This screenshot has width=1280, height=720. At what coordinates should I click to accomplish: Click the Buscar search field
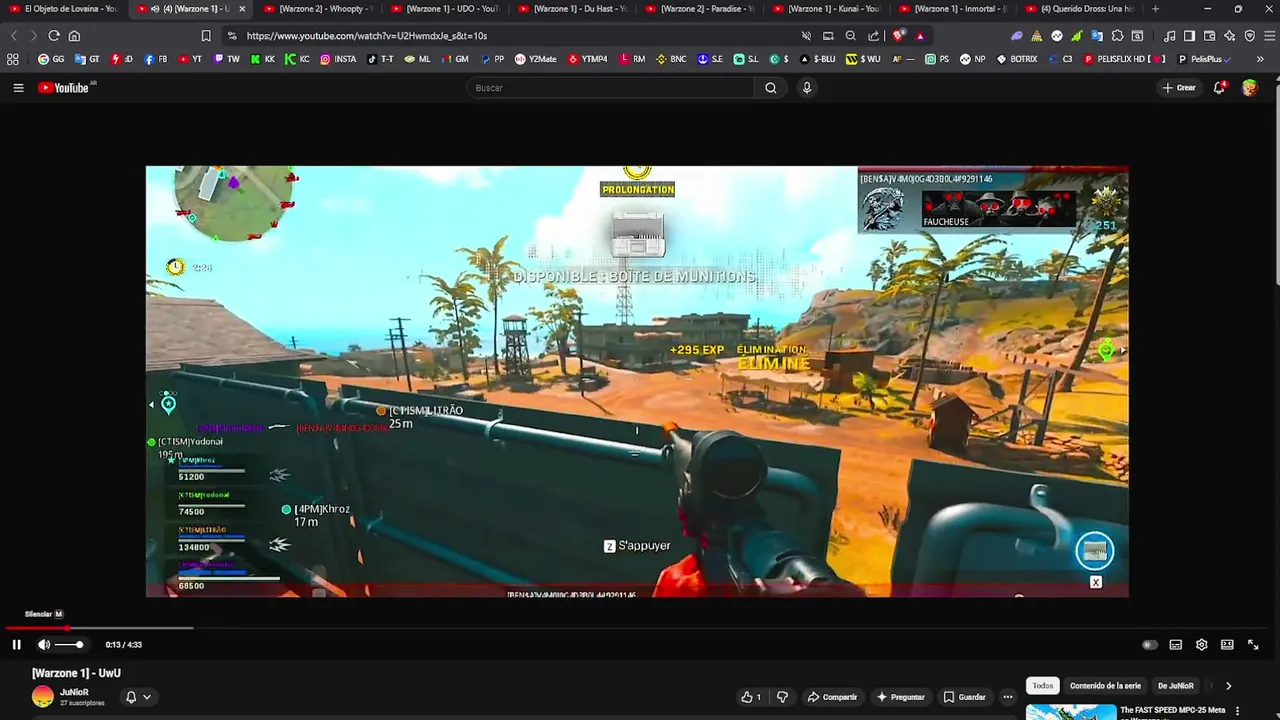pos(610,88)
